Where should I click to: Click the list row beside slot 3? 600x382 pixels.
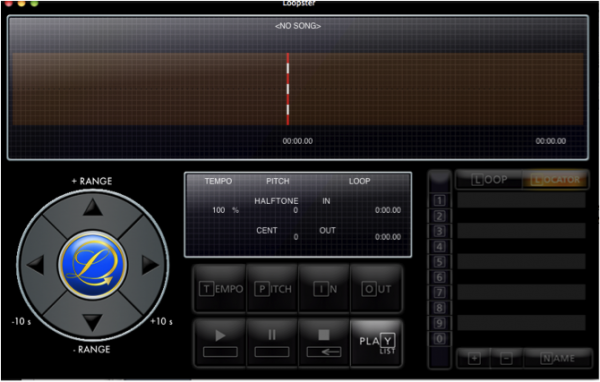coord(521,231)
